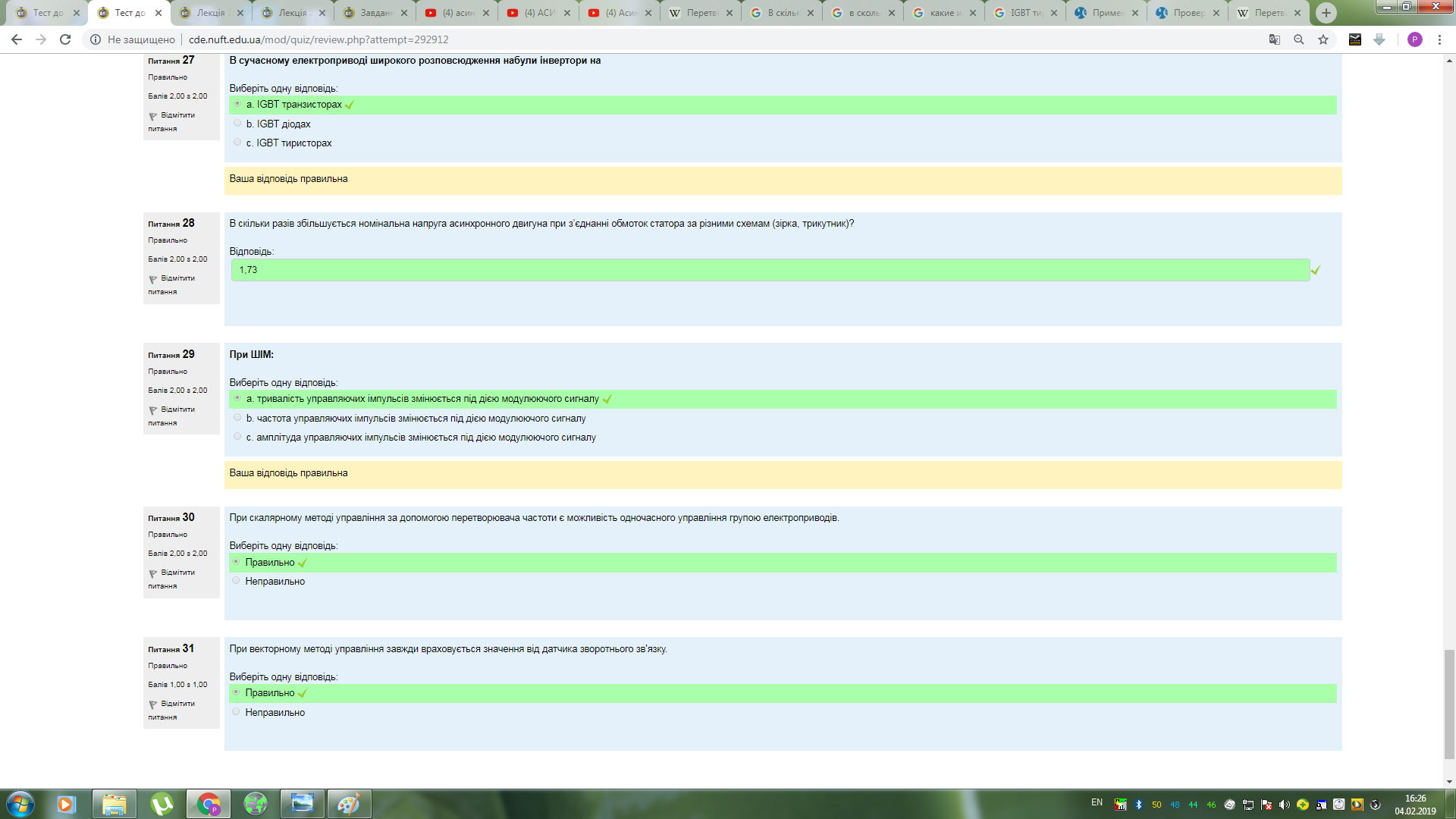The image size is (1456, 819).
Task: Click the zoom magnifier icon in the address bar
Action: point(1299,39)
